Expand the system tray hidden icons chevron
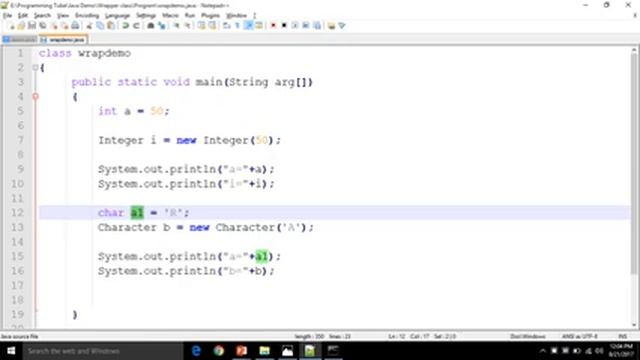640x360 pixels. pos(542,351)
